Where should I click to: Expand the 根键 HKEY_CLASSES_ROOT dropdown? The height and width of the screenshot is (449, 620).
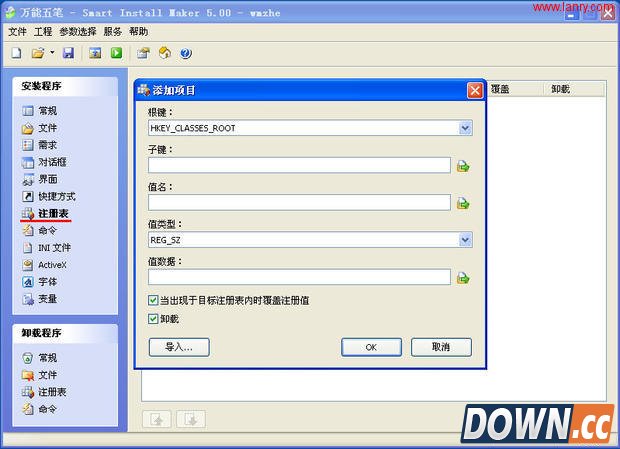point(465,128)
